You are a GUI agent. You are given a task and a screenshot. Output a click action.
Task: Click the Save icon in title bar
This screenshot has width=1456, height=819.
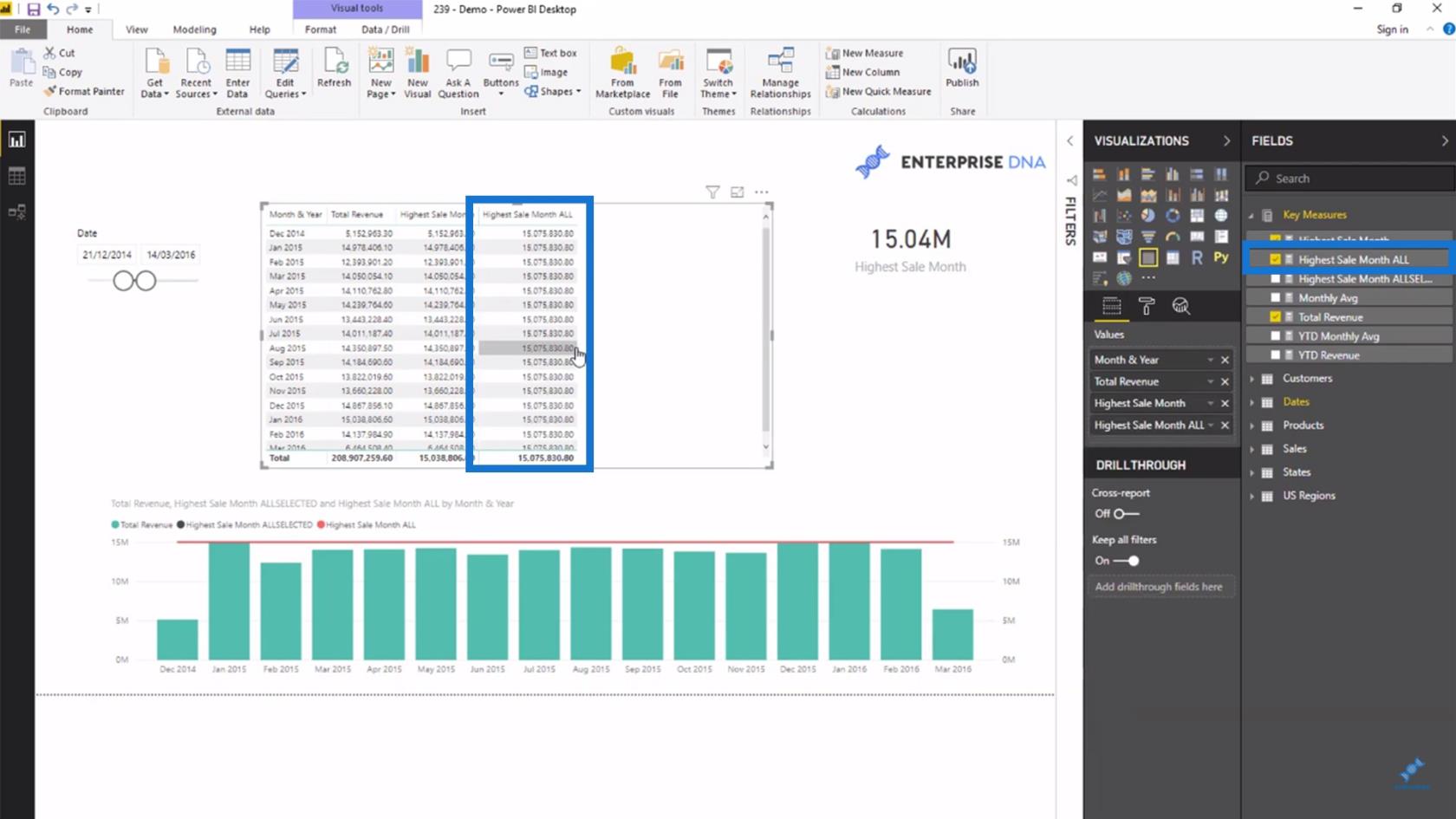34,10
